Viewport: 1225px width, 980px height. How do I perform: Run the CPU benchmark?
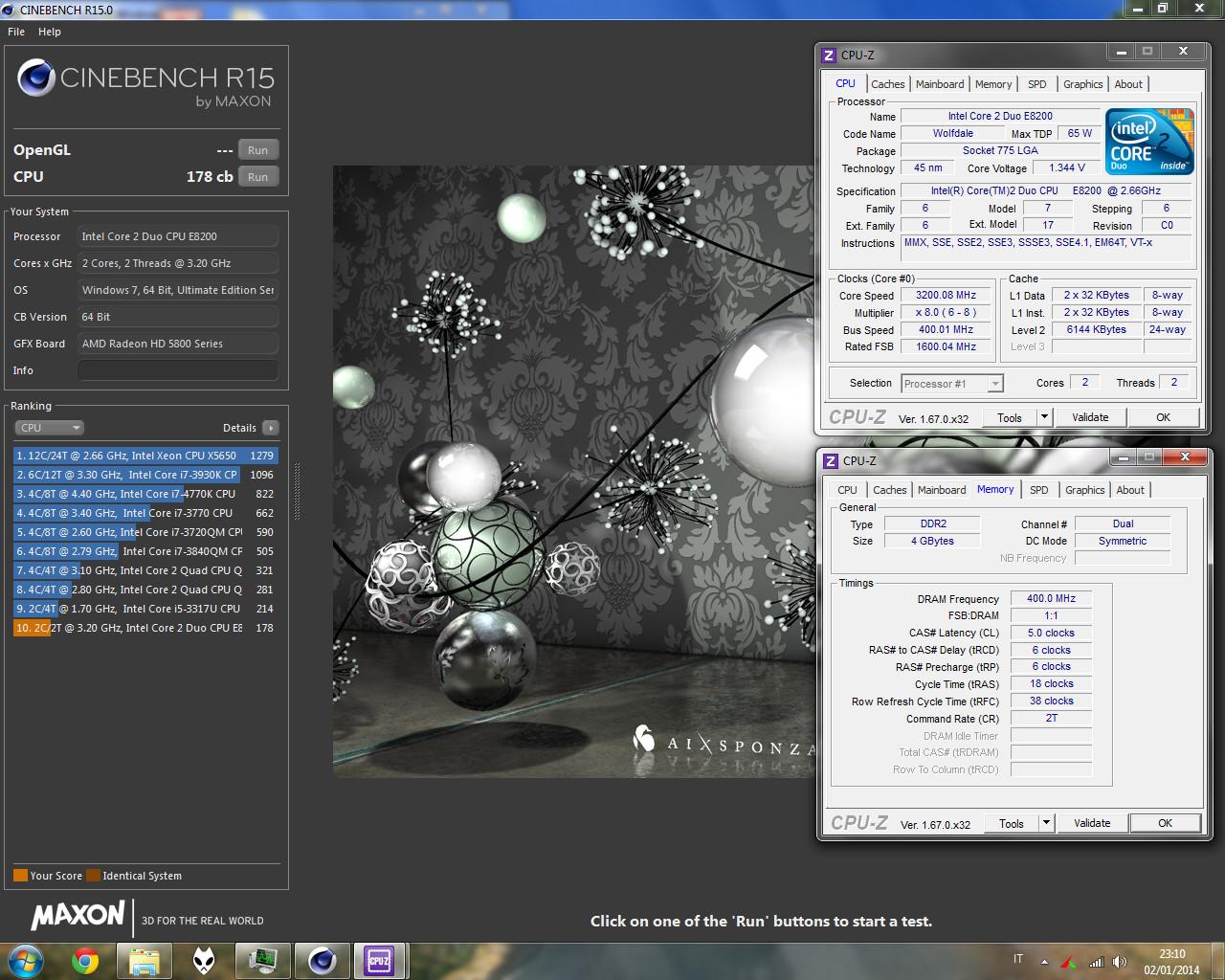pyautogui.click(x=258, y=177)
